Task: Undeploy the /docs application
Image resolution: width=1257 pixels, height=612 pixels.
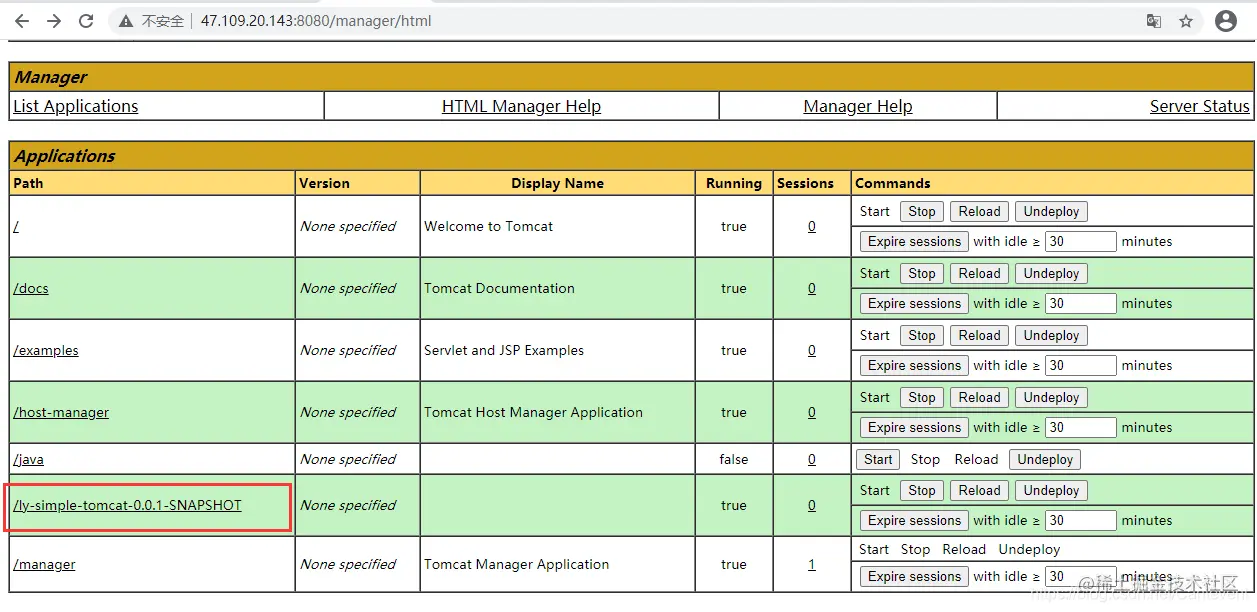Action: (x=1051, y=274)
